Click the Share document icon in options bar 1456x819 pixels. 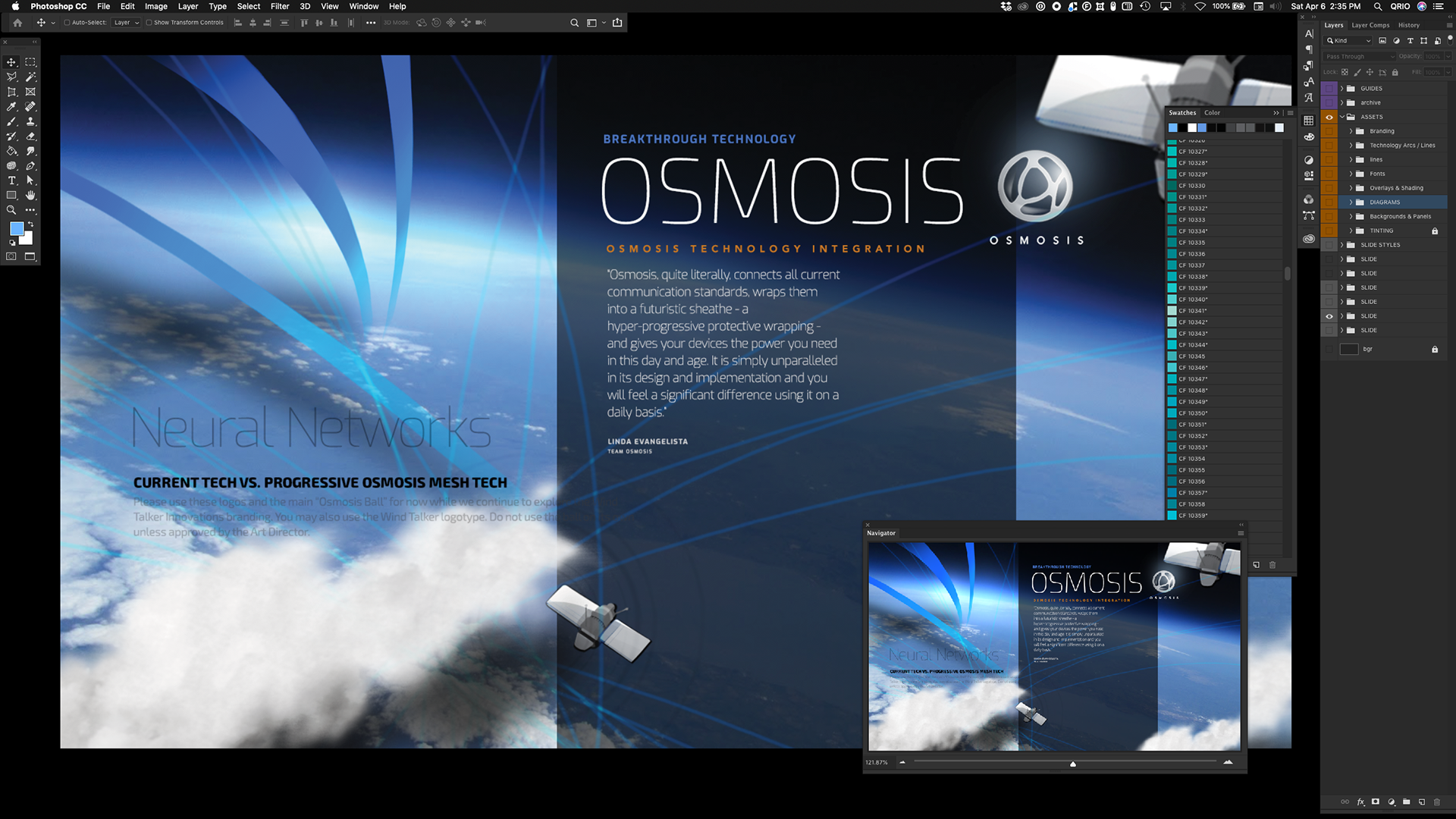(x=617, y=23)
